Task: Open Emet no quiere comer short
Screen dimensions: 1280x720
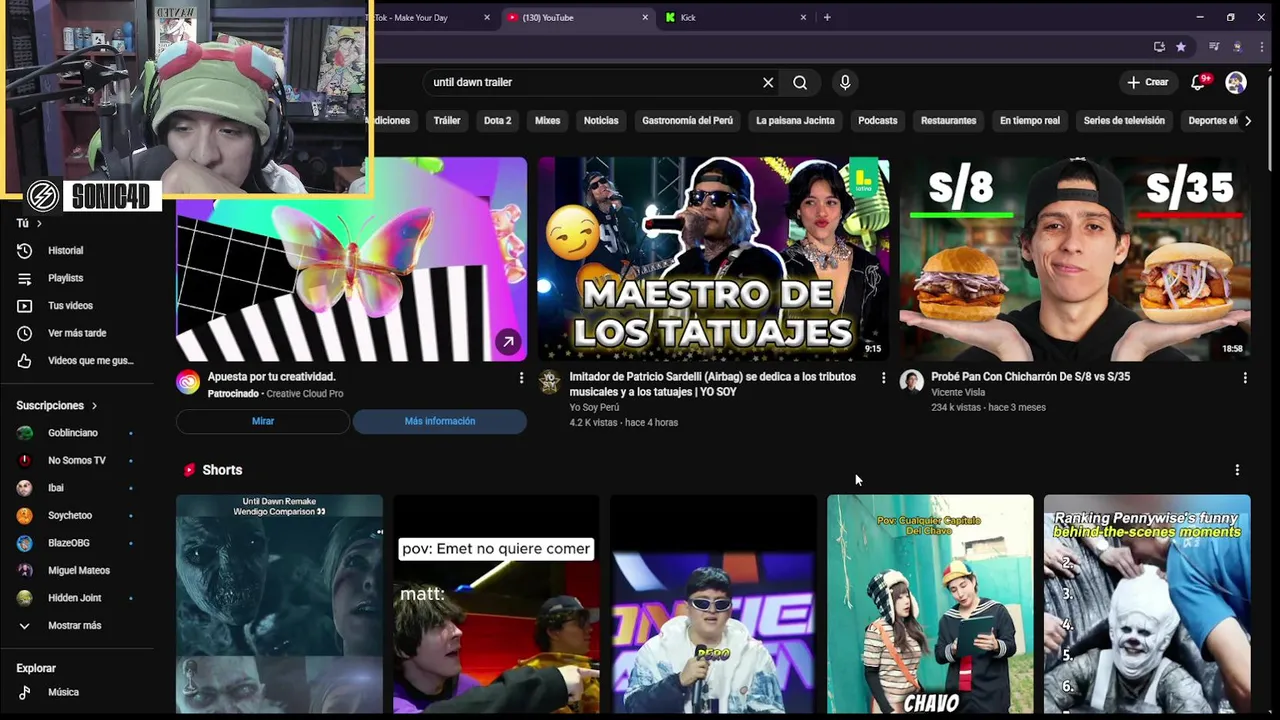Action: point(496,604)
